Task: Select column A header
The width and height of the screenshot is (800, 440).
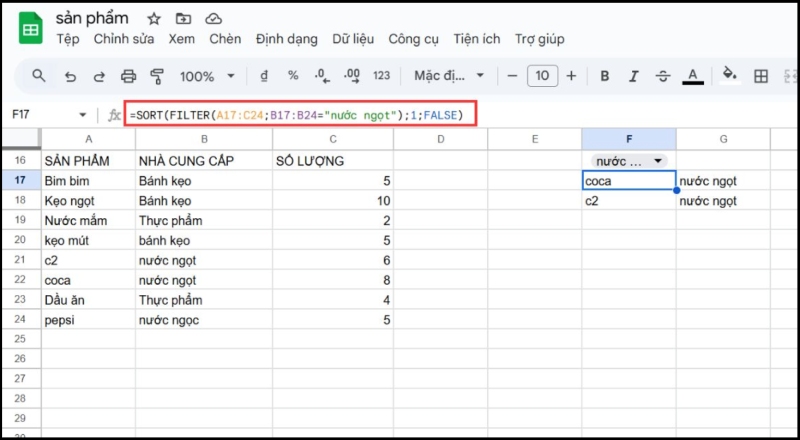Action: 88,139
